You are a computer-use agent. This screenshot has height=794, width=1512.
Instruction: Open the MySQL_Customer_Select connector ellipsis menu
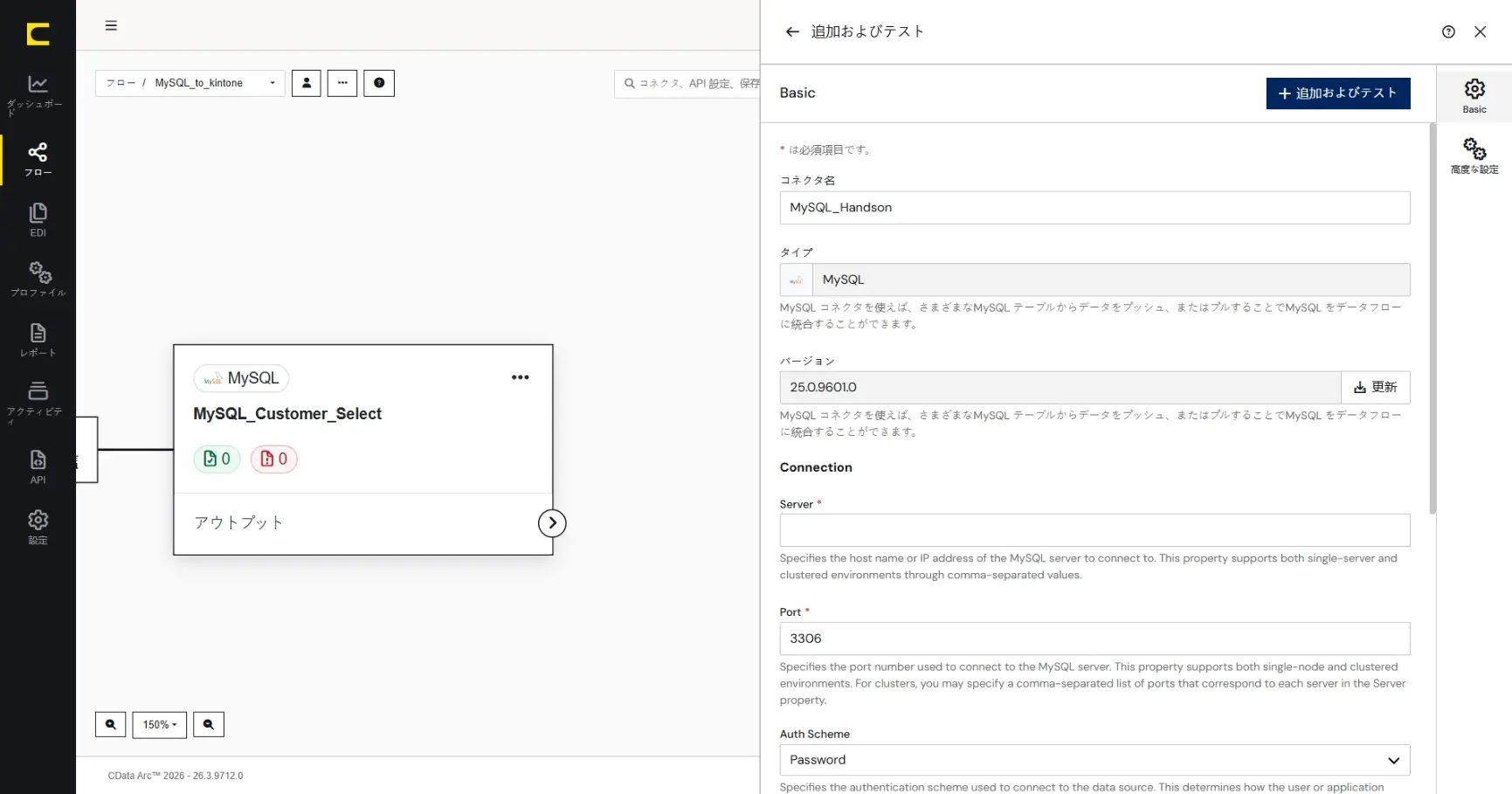(521, 377)
